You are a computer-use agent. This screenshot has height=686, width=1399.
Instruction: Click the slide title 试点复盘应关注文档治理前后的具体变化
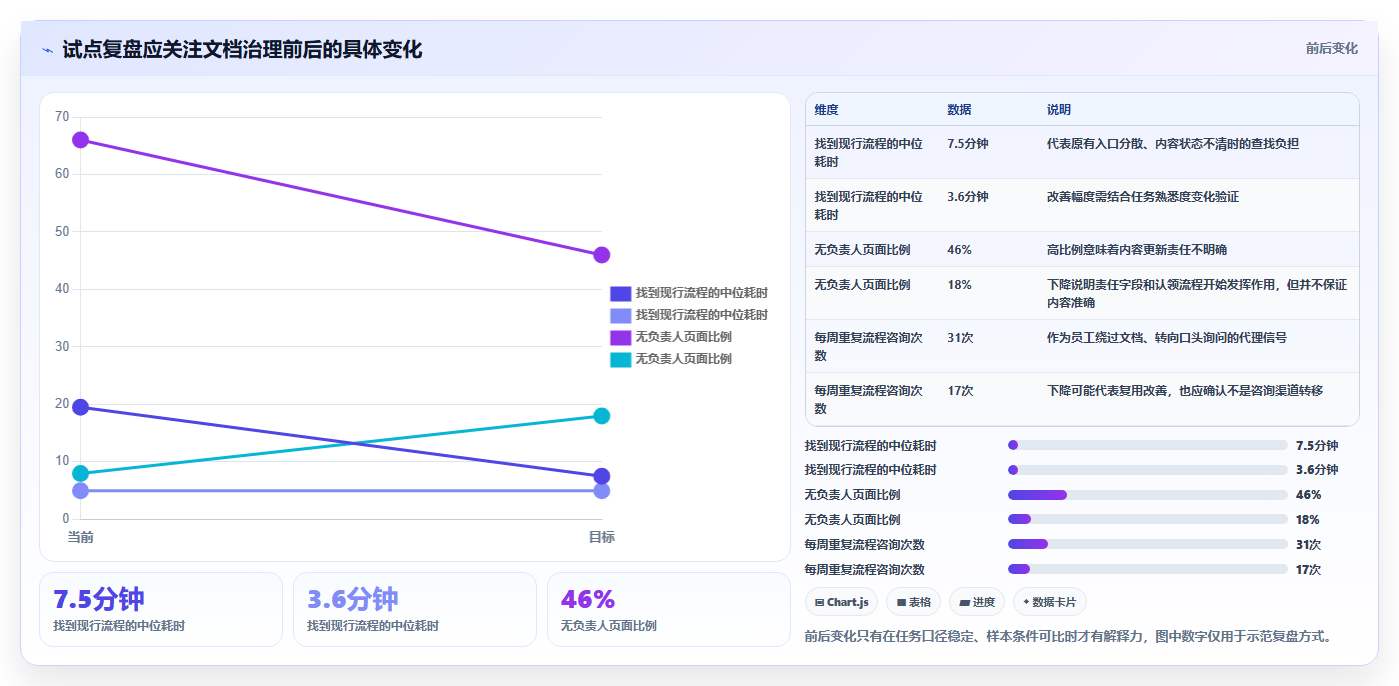[x=242, y=49]
